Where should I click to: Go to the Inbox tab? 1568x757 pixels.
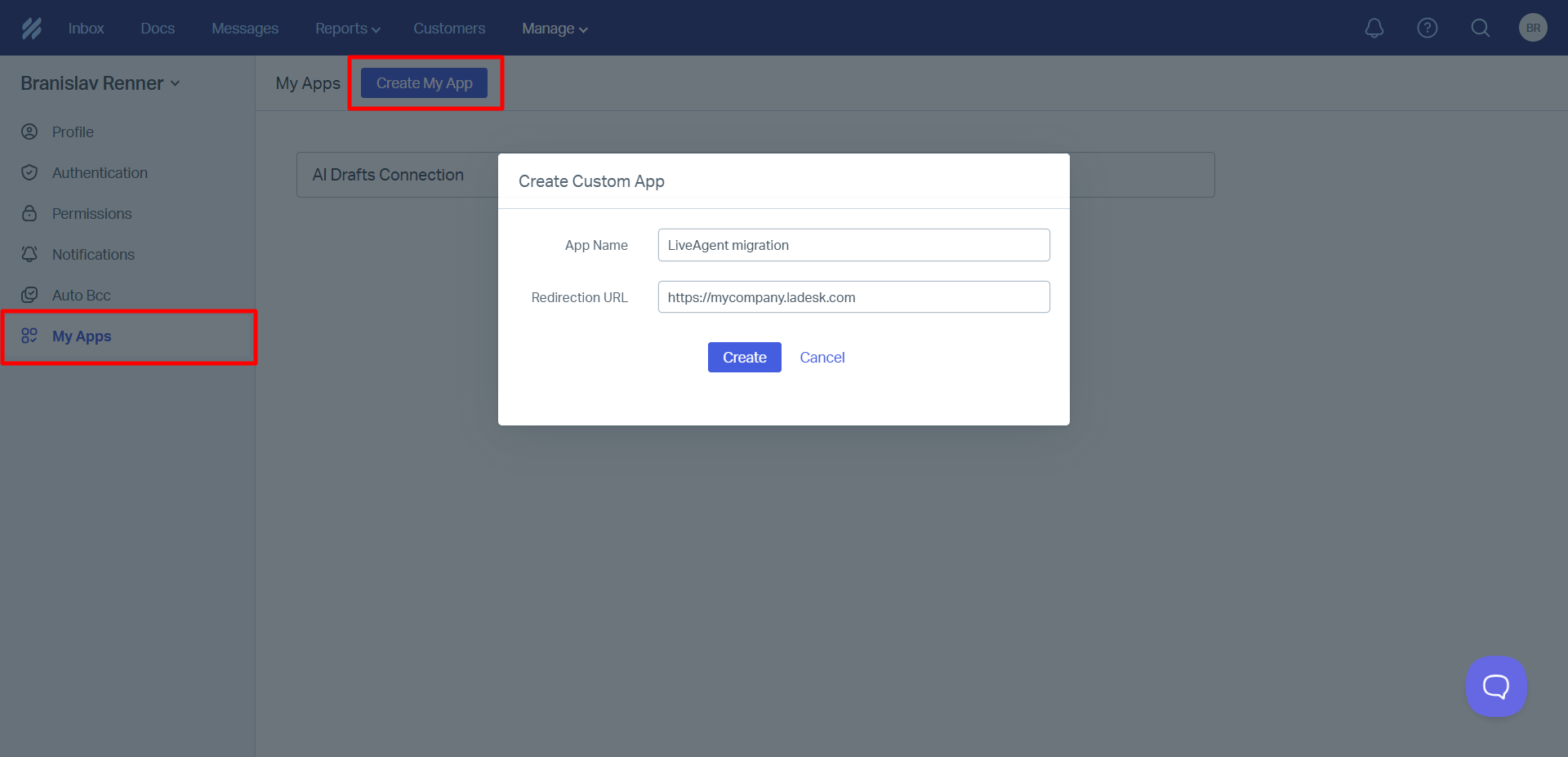point(86,29)
